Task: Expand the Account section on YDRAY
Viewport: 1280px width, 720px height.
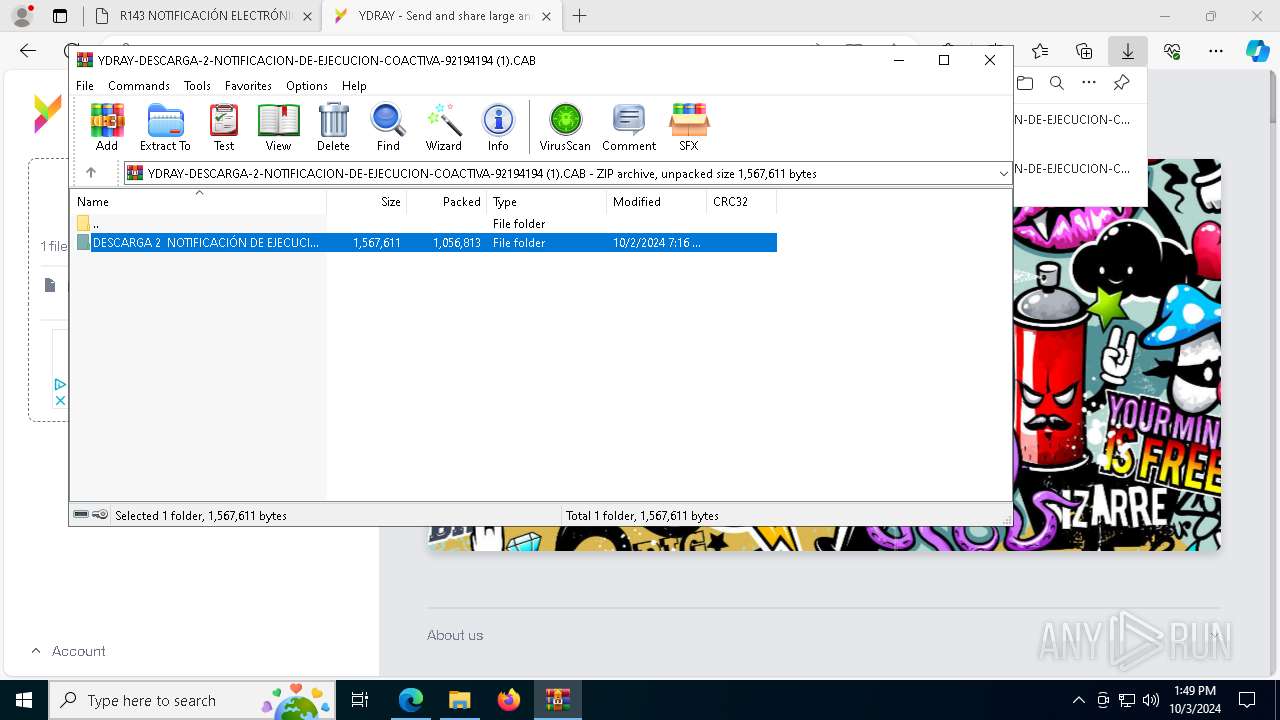Action: (x=68, y=651)
